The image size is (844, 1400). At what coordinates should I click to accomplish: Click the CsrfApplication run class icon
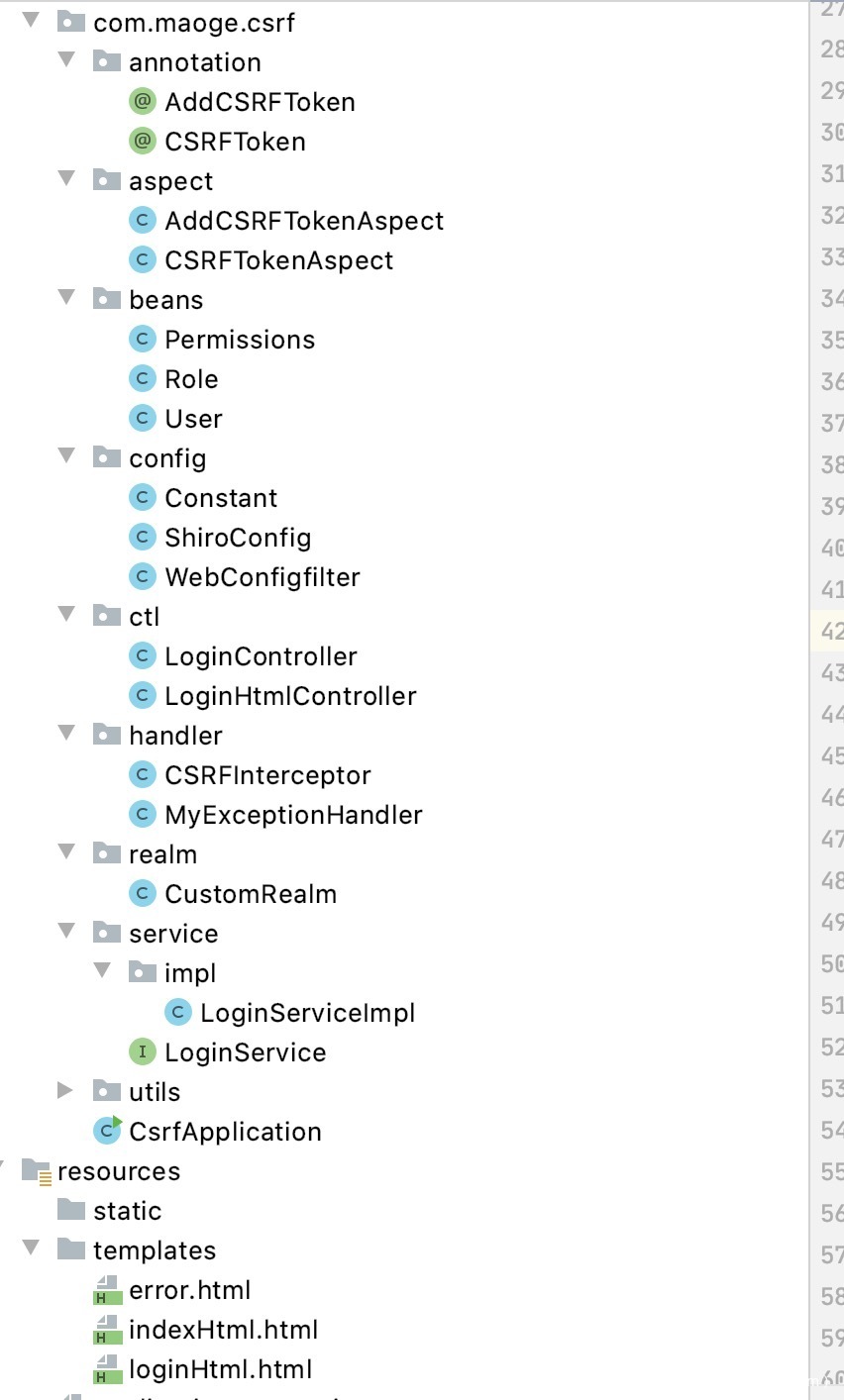coord(107,1131)
